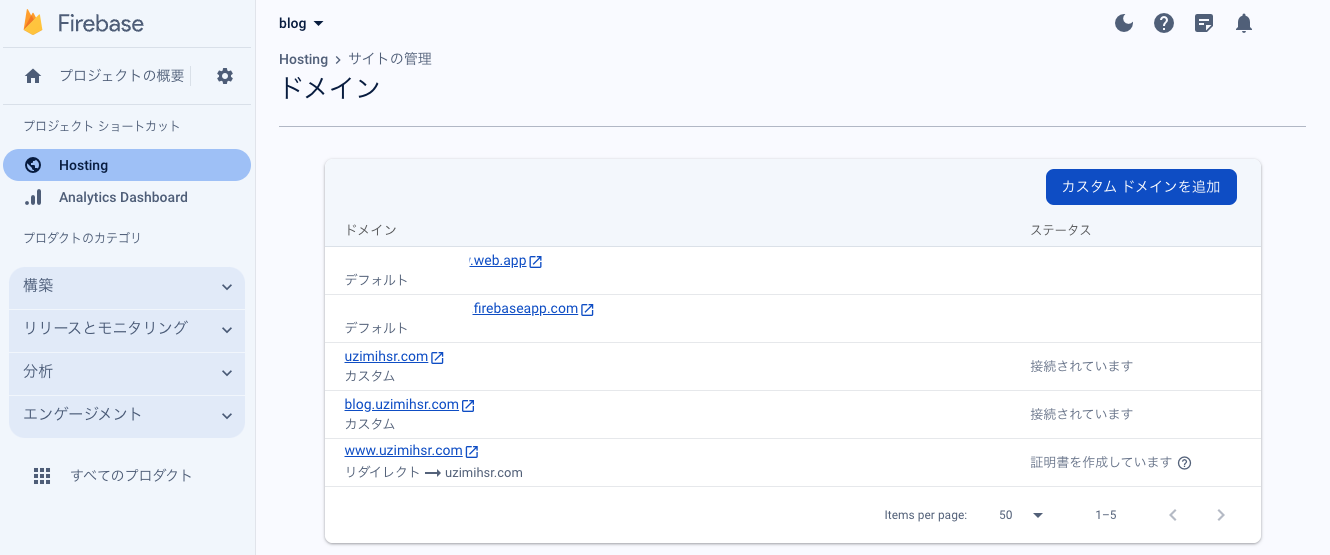The height and width of the screenshot is (555, 1330).
Task: Open the uzimihsr.com domain link
Action: [386, 357]
